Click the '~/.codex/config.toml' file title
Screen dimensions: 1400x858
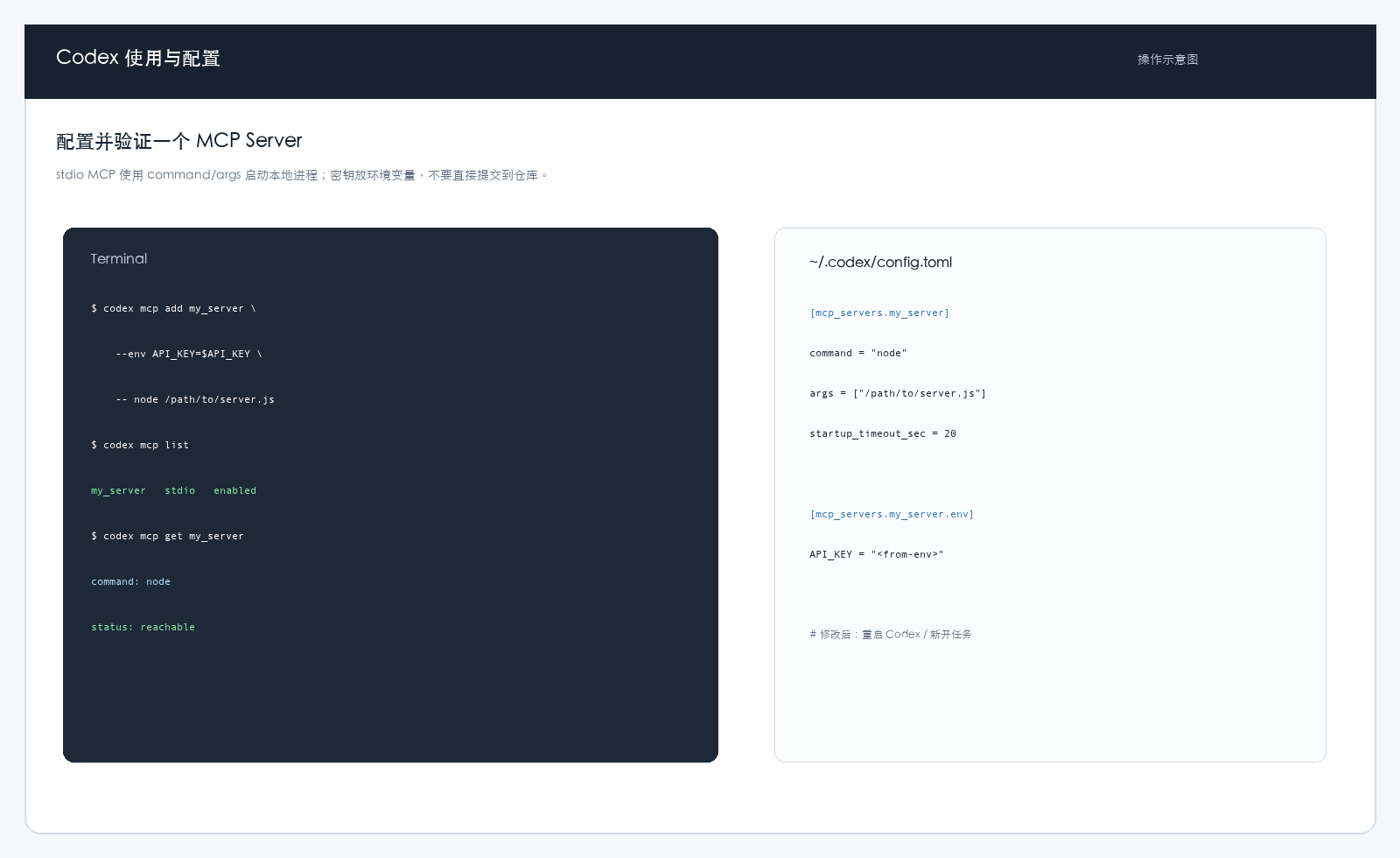click(x=881, y=263)
